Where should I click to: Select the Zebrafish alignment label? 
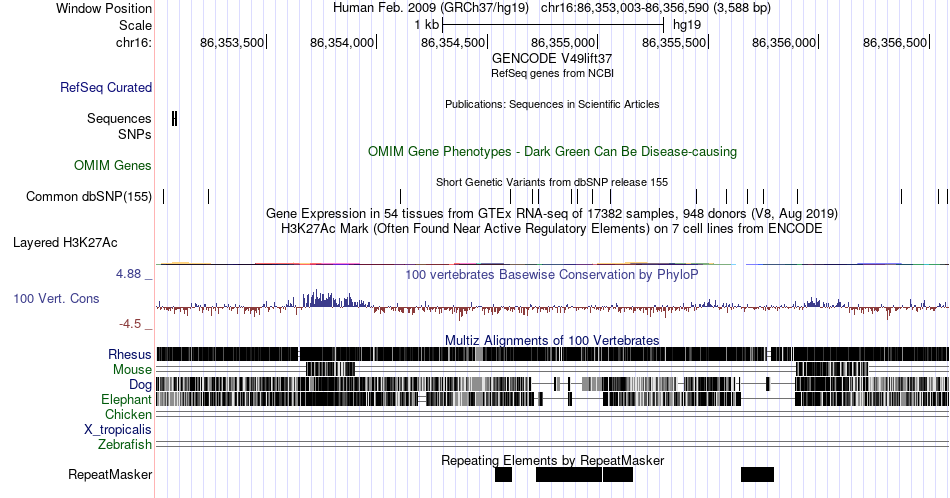click(x=125, y=445)
